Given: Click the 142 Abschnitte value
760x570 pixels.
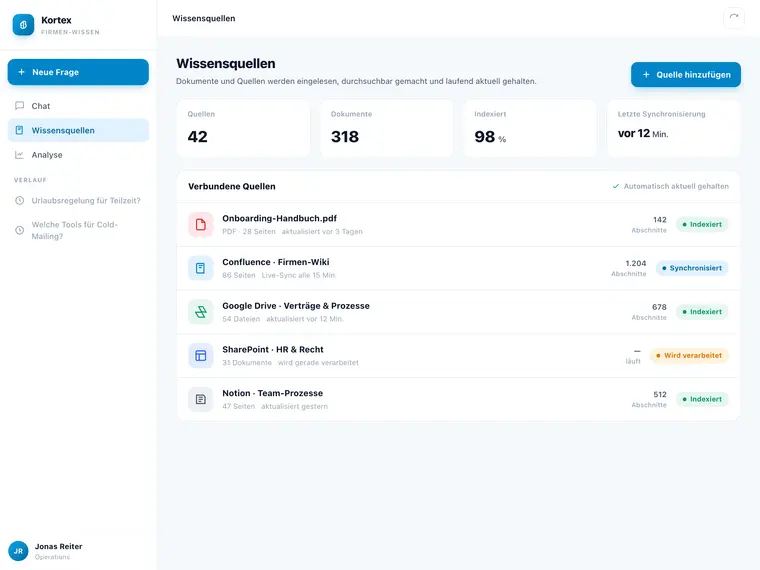Looking at the screenshot, I should (649, 224).
